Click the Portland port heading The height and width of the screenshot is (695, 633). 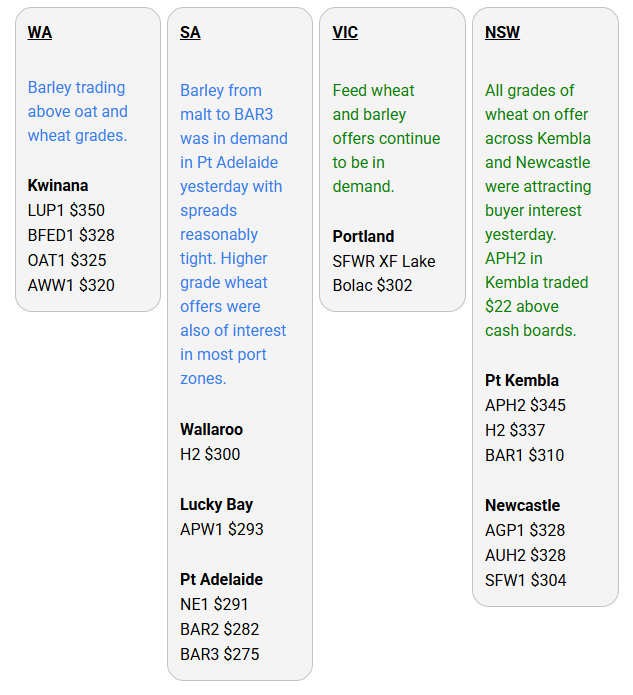click(363, 236)
